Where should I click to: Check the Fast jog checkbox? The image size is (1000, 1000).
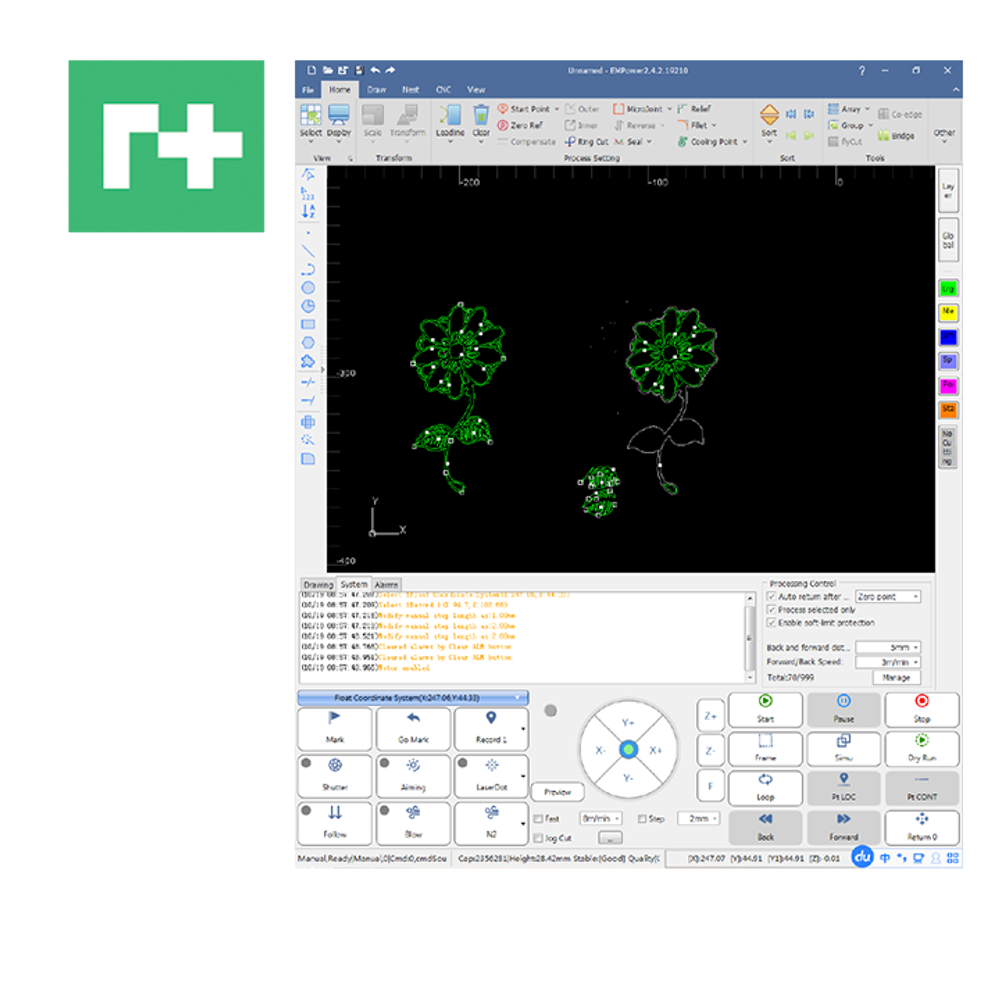(539, 818)
